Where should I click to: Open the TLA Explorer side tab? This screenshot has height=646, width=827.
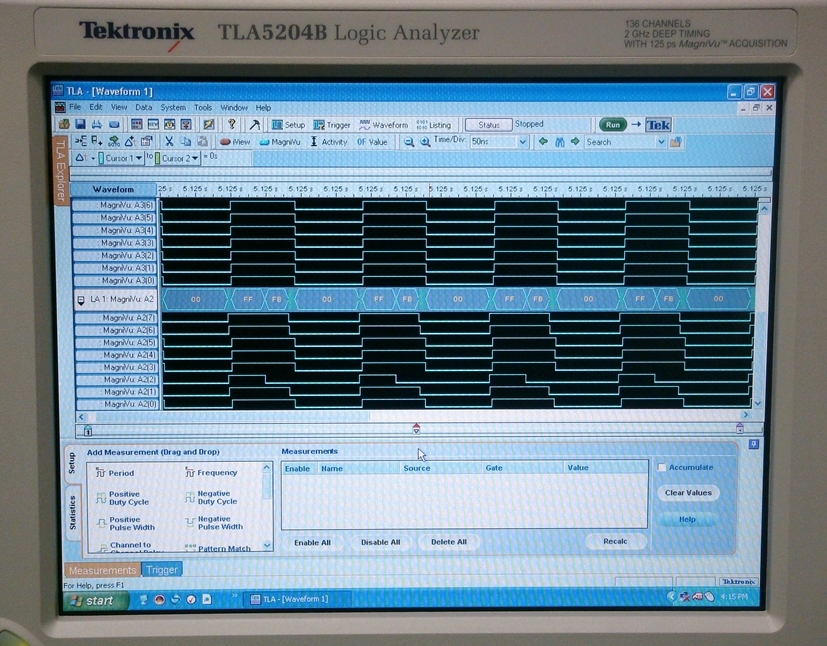(x=61, y=170)
